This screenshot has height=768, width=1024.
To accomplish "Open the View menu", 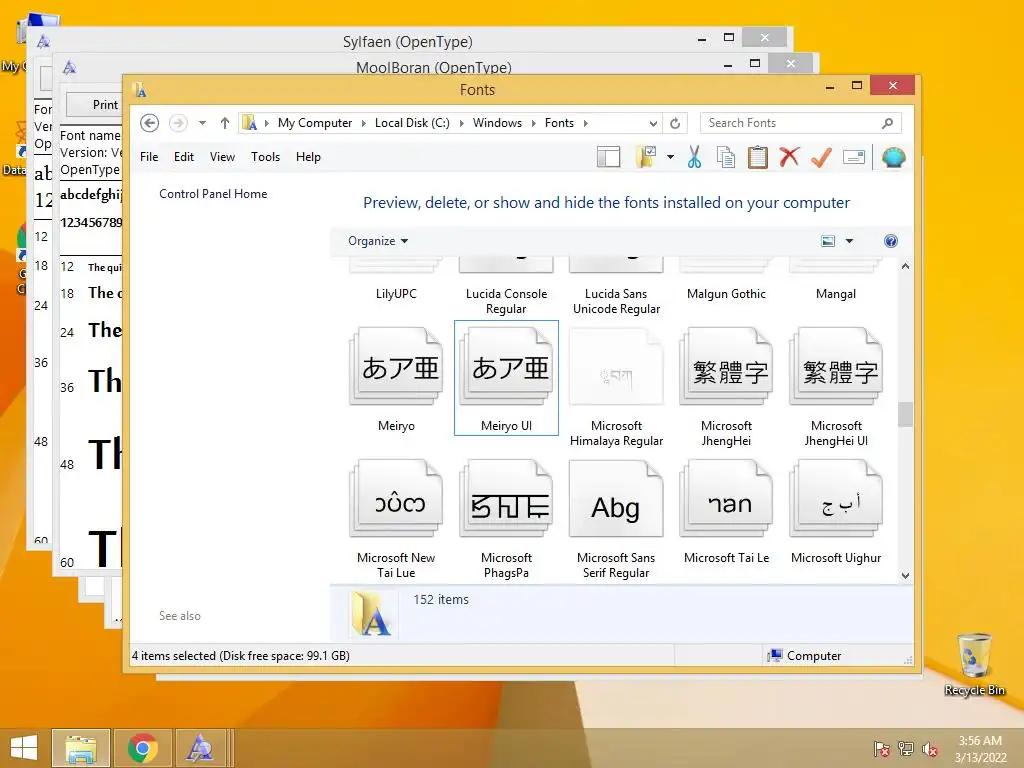I will pyautogui.click(x=222, y=157).
